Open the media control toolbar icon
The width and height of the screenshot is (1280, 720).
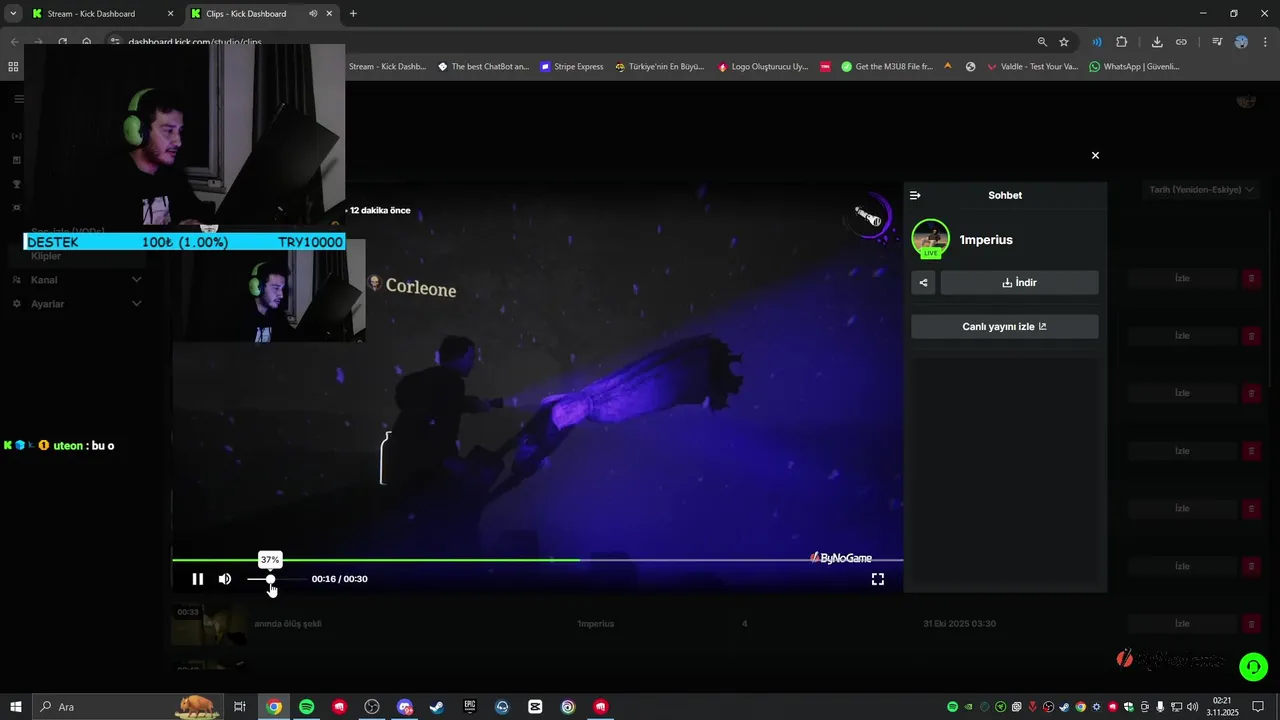(1217, 42)
